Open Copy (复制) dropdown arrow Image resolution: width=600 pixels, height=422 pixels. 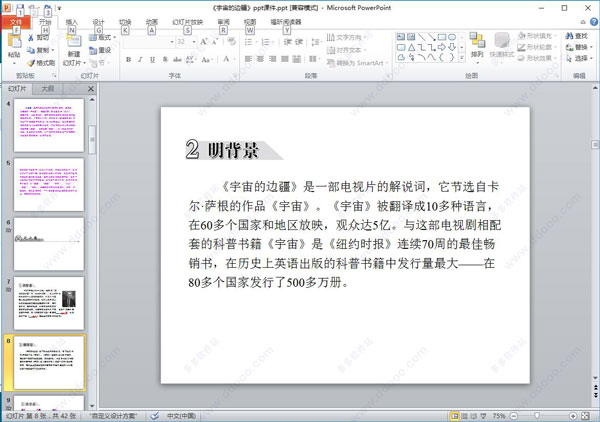tap(52, 50)
